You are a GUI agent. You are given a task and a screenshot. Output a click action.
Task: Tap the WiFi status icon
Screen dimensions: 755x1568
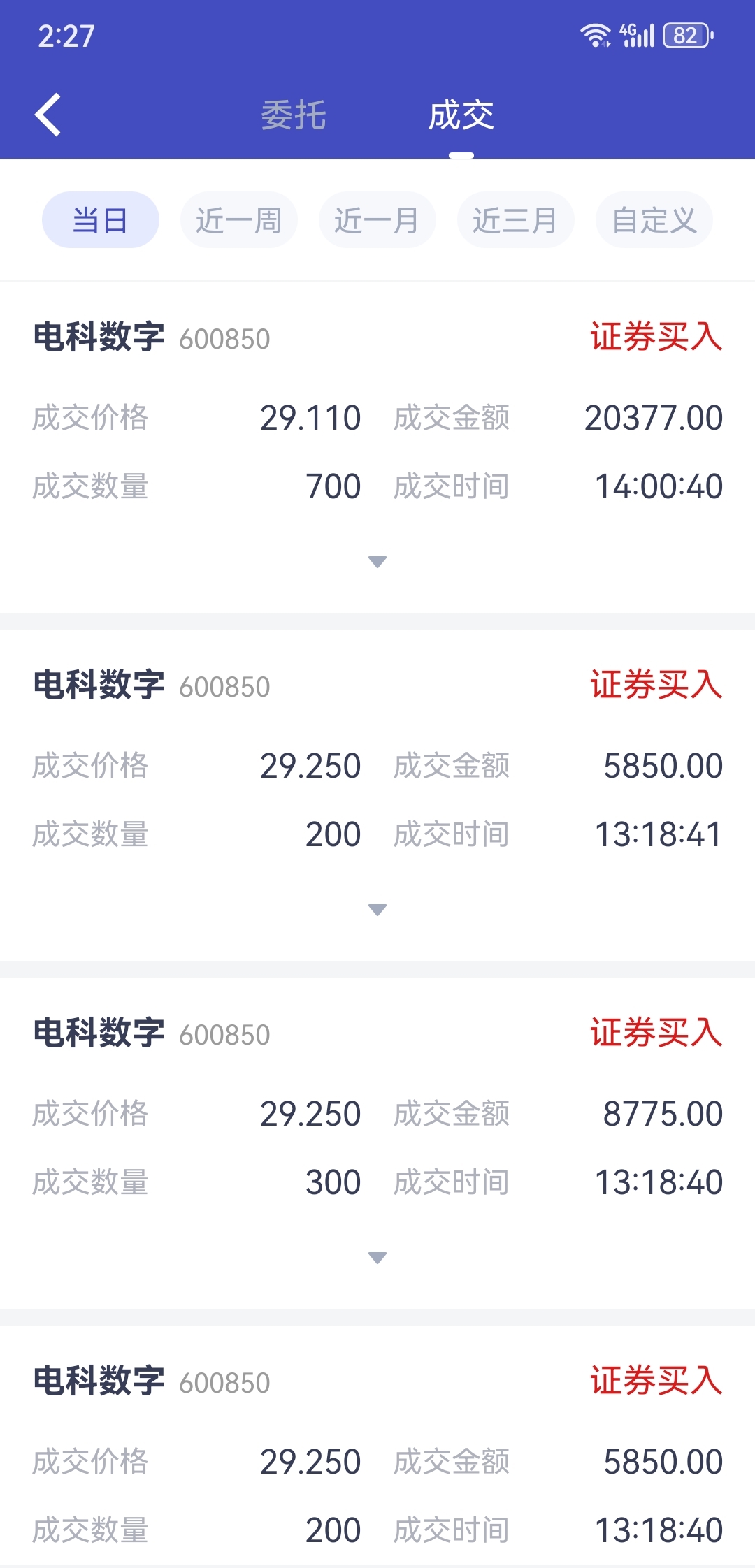pos(595,35)
